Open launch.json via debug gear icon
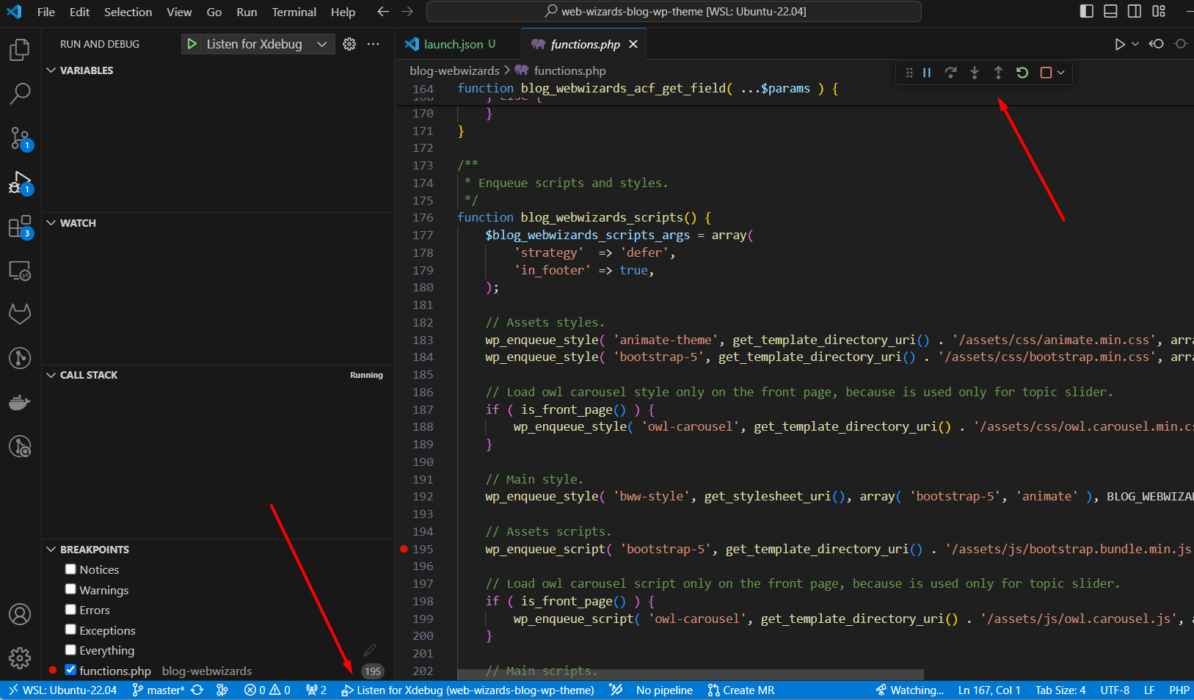 (x=350, y=44)
